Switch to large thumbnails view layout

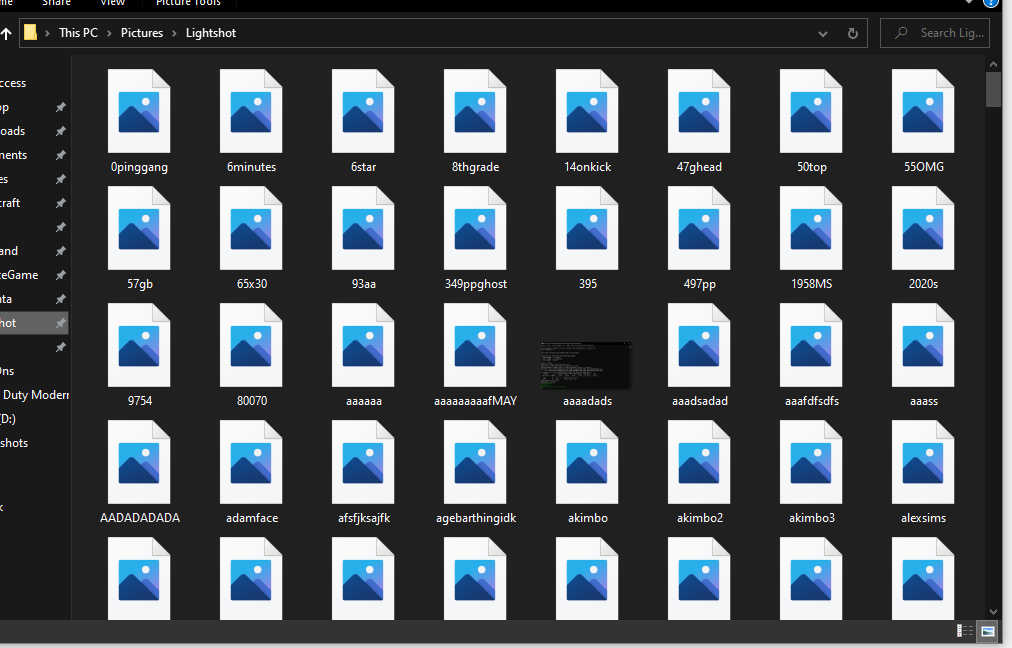click(x=988, y=631)
